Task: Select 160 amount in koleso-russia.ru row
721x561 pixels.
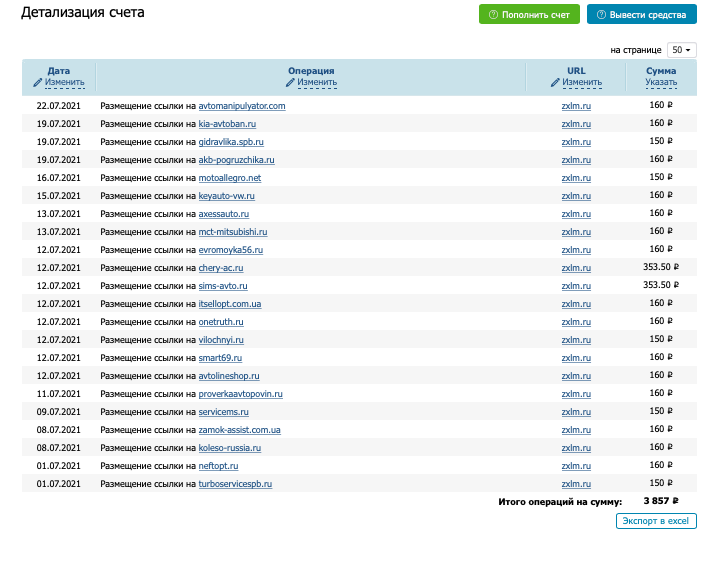Action: pos(661,447)
